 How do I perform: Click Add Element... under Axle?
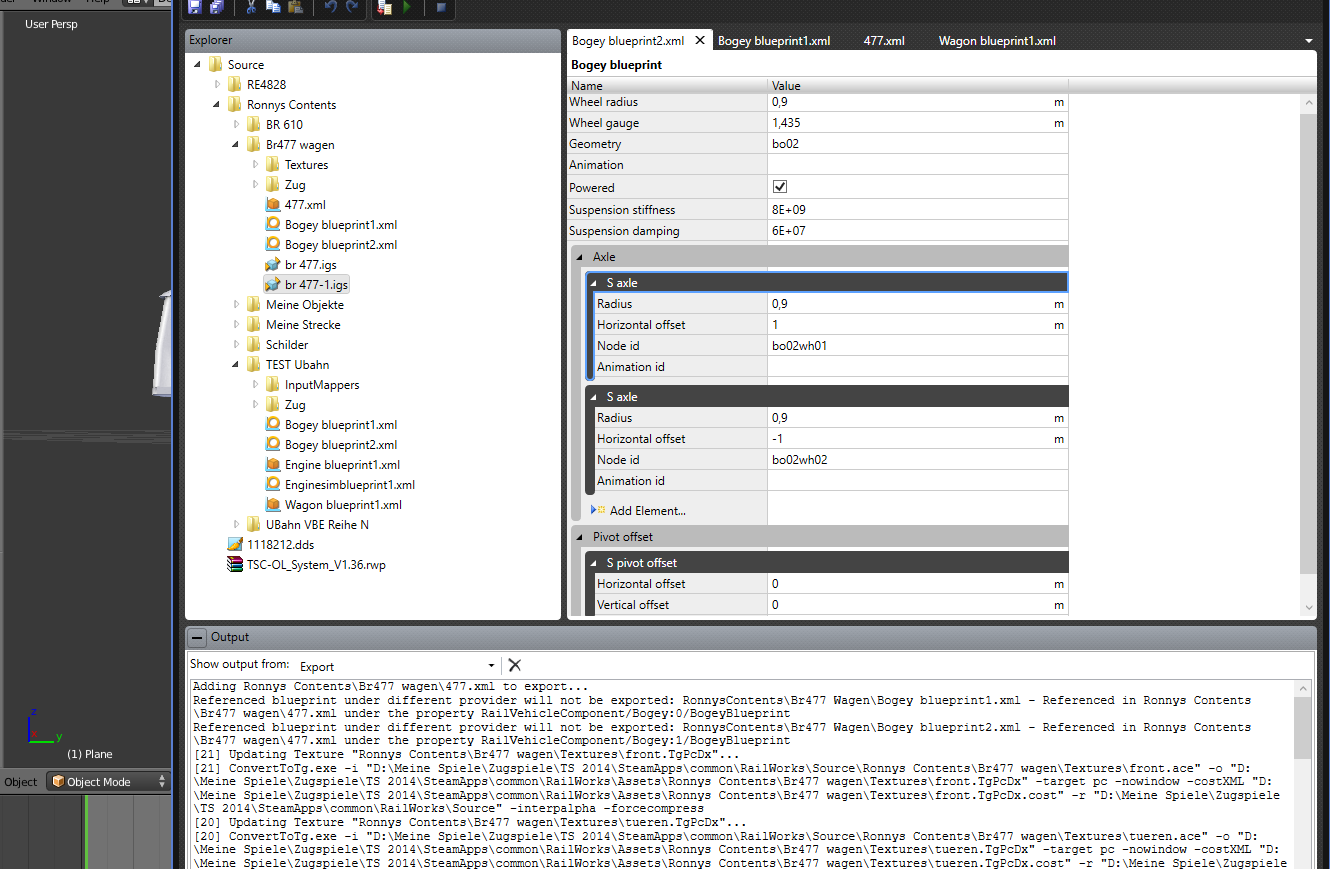click(x=647, y=511)
